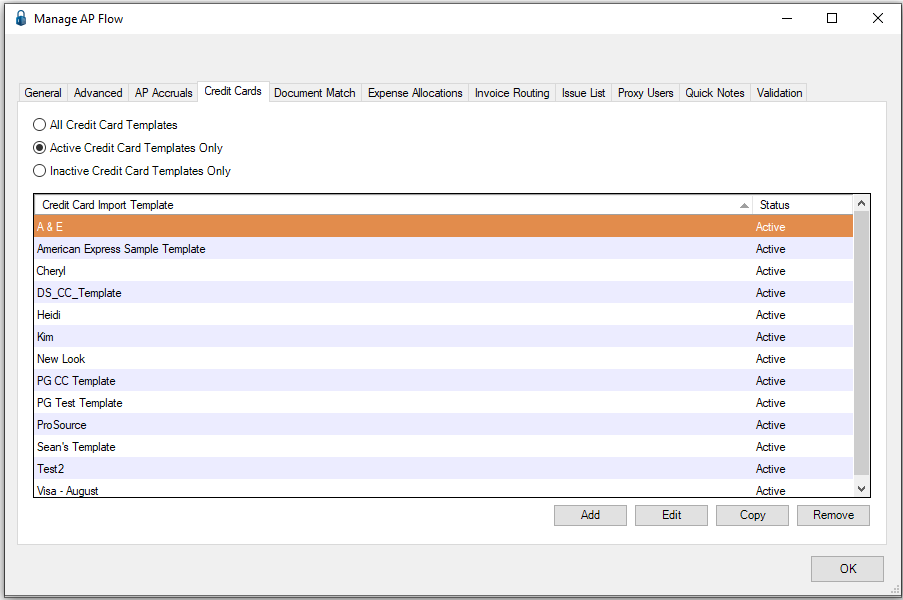This screenshot has width=903, height=600.
Task: Go to the Issue List tab
Action: coord(583,93)
